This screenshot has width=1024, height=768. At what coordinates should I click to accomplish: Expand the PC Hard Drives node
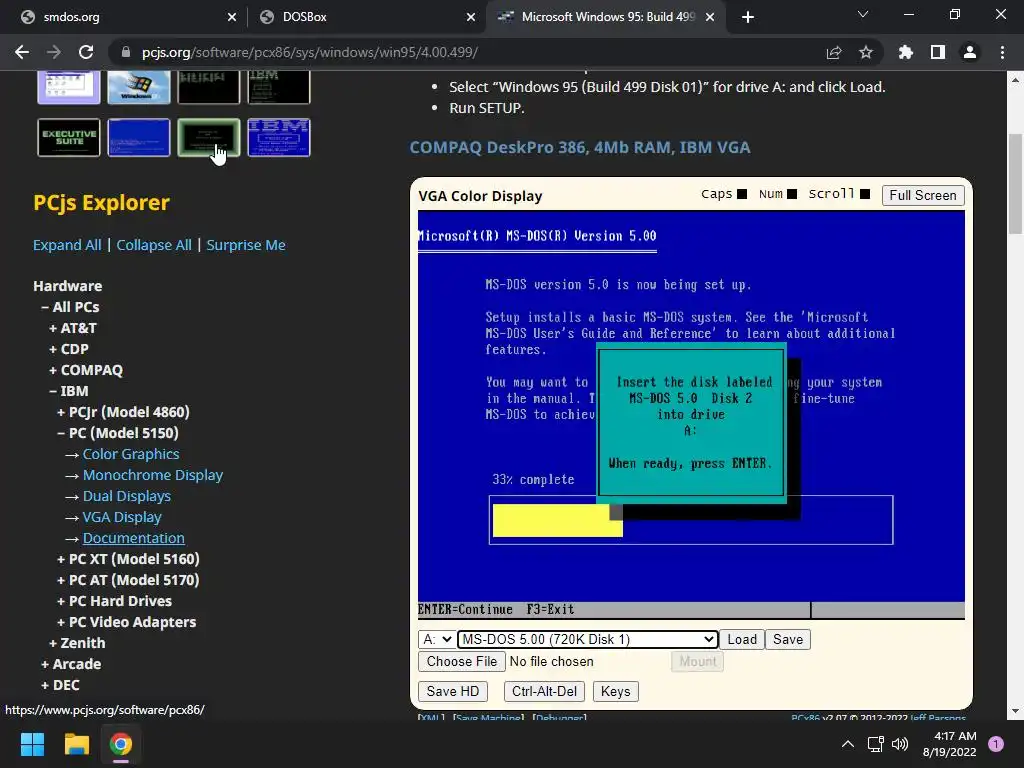click(x=114, y=601)
